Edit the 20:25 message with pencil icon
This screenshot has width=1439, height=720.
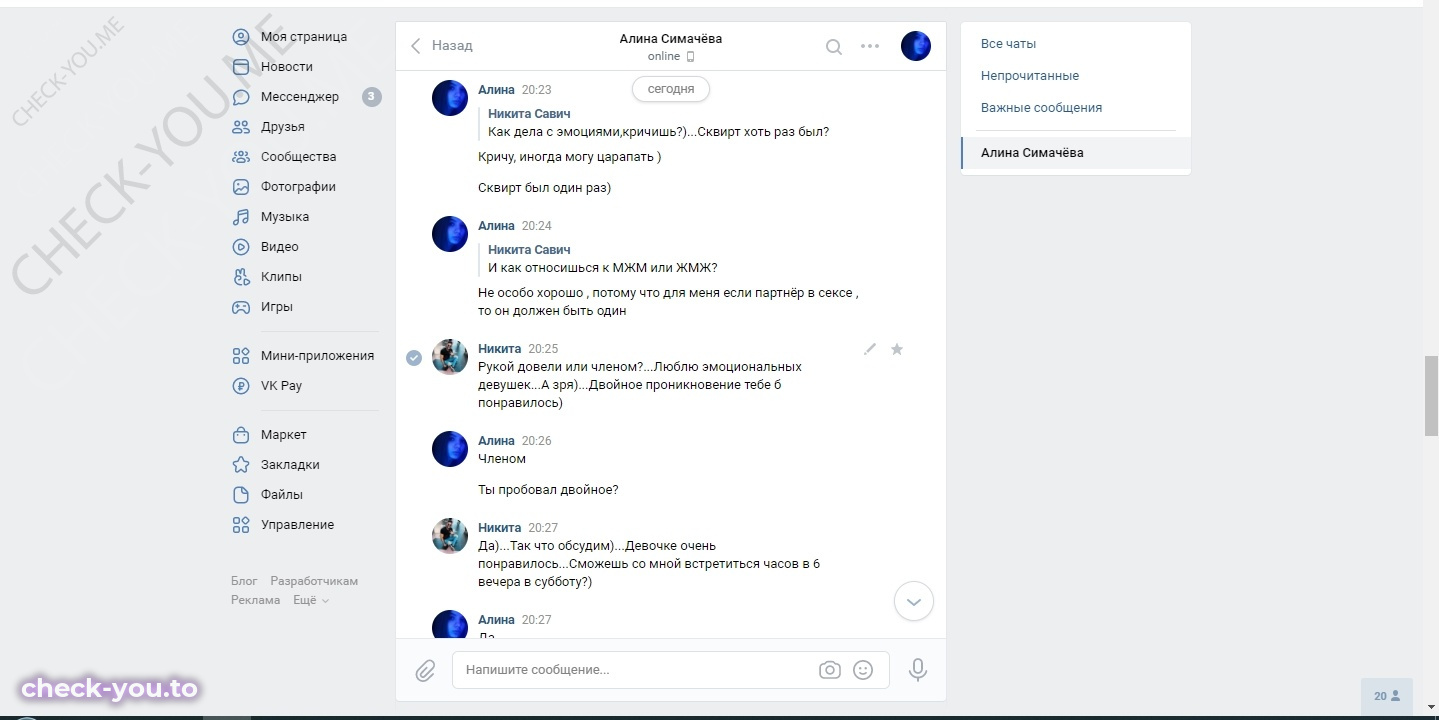tap(870, 349)
